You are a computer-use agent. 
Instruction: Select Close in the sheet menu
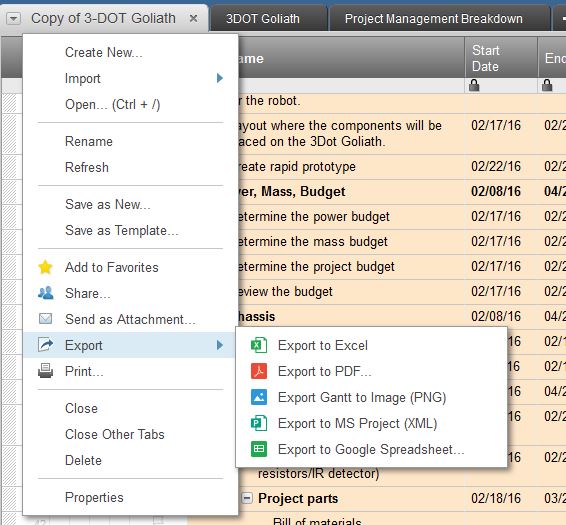click(82, 409)
